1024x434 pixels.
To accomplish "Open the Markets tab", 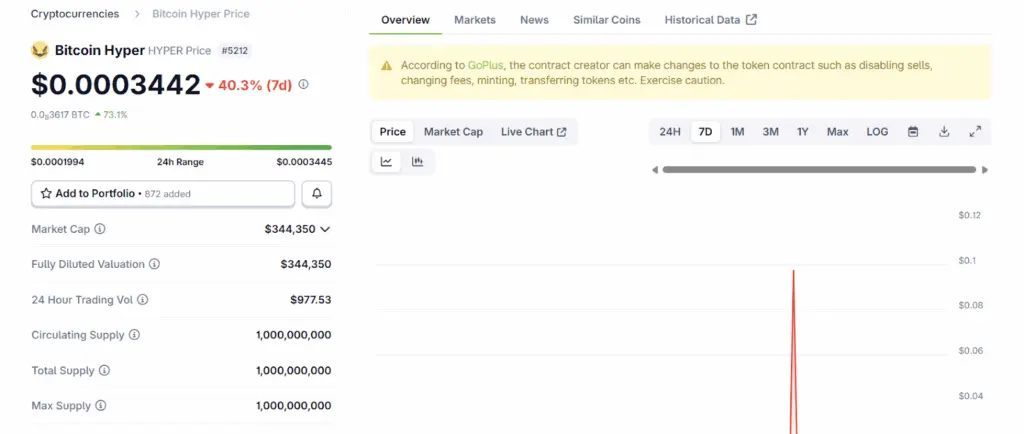I will 474,20.
